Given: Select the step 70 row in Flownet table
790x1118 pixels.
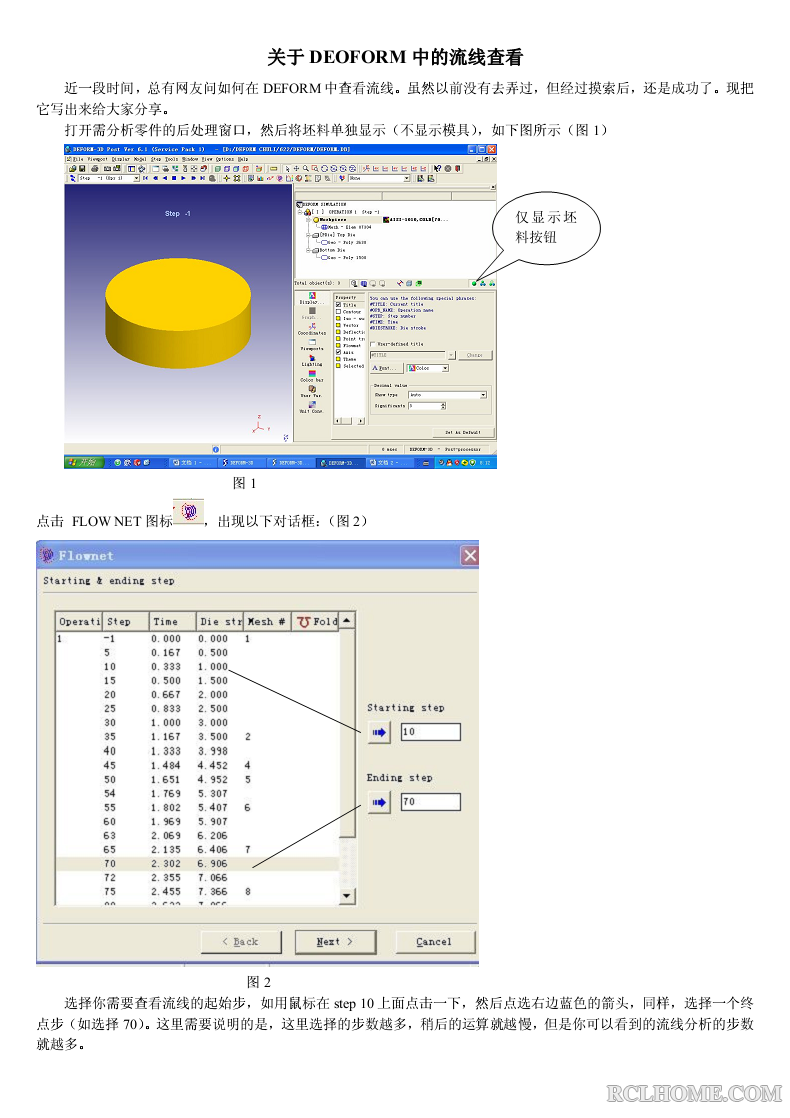Looking at the screenshot, I should (198, 863).
